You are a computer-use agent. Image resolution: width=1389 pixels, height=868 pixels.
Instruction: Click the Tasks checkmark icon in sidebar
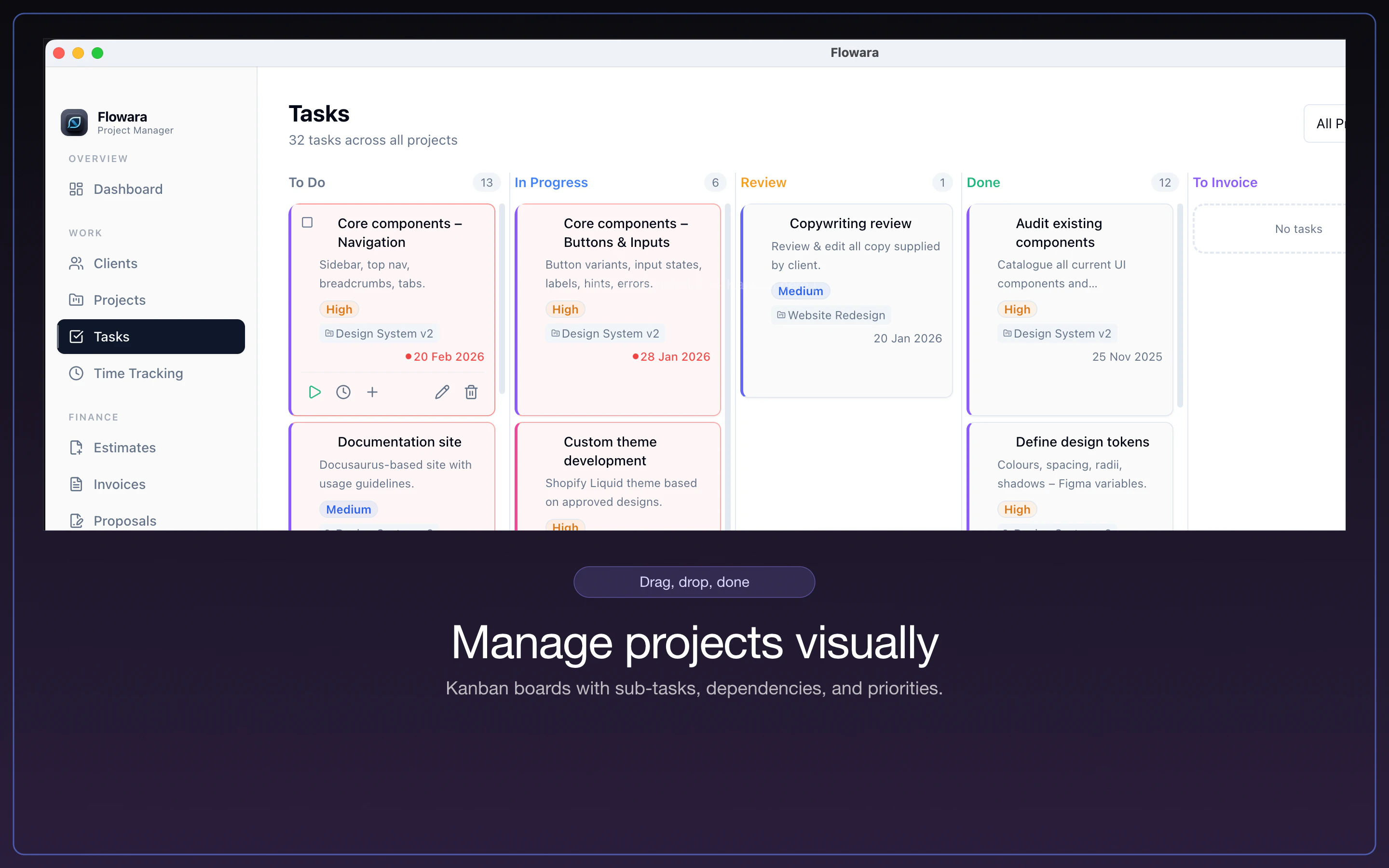tap(76, 337)
